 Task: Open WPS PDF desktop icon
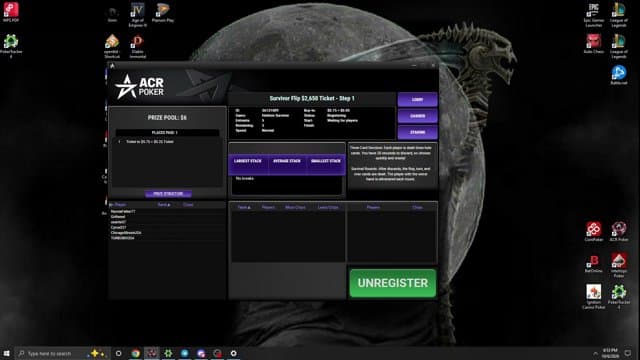(11, 12)
